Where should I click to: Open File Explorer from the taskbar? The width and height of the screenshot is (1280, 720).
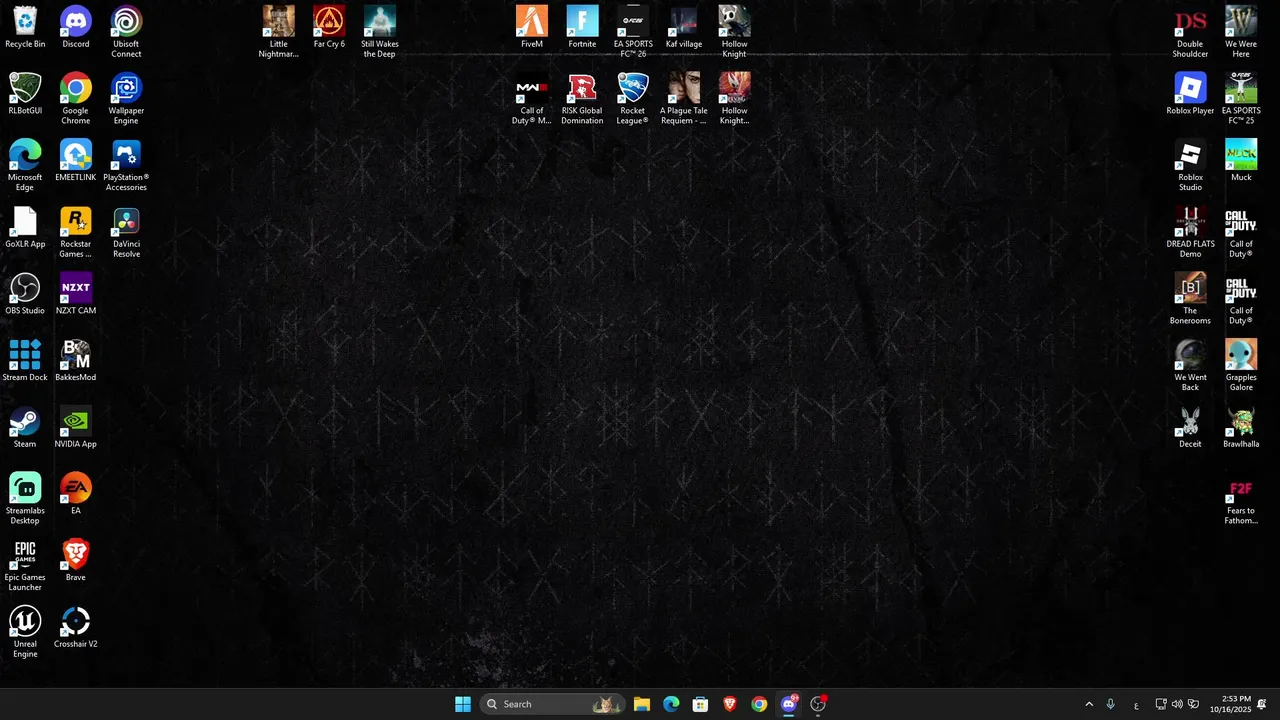642,704
